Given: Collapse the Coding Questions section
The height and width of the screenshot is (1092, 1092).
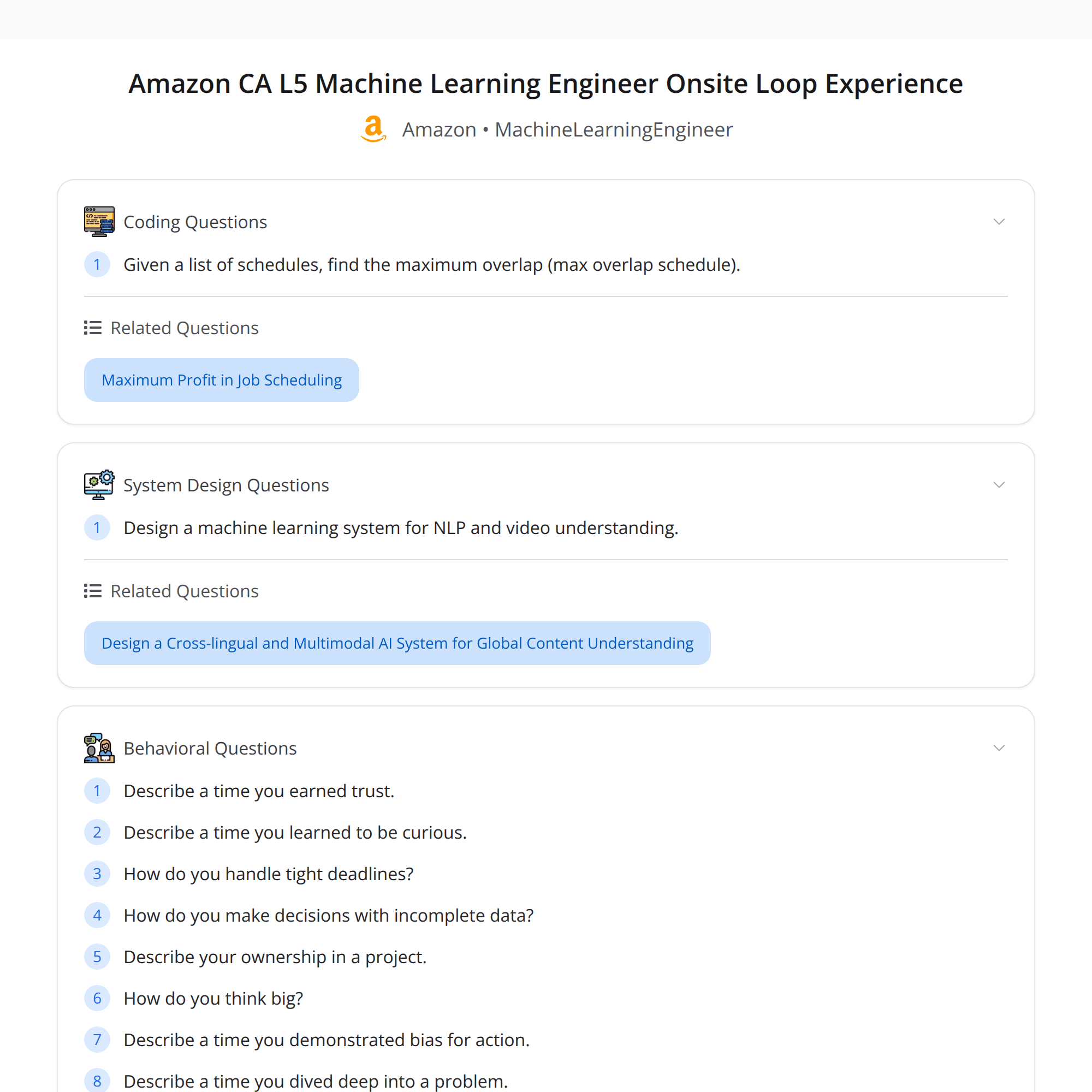Looking at the screenshot, I should 999,222.
